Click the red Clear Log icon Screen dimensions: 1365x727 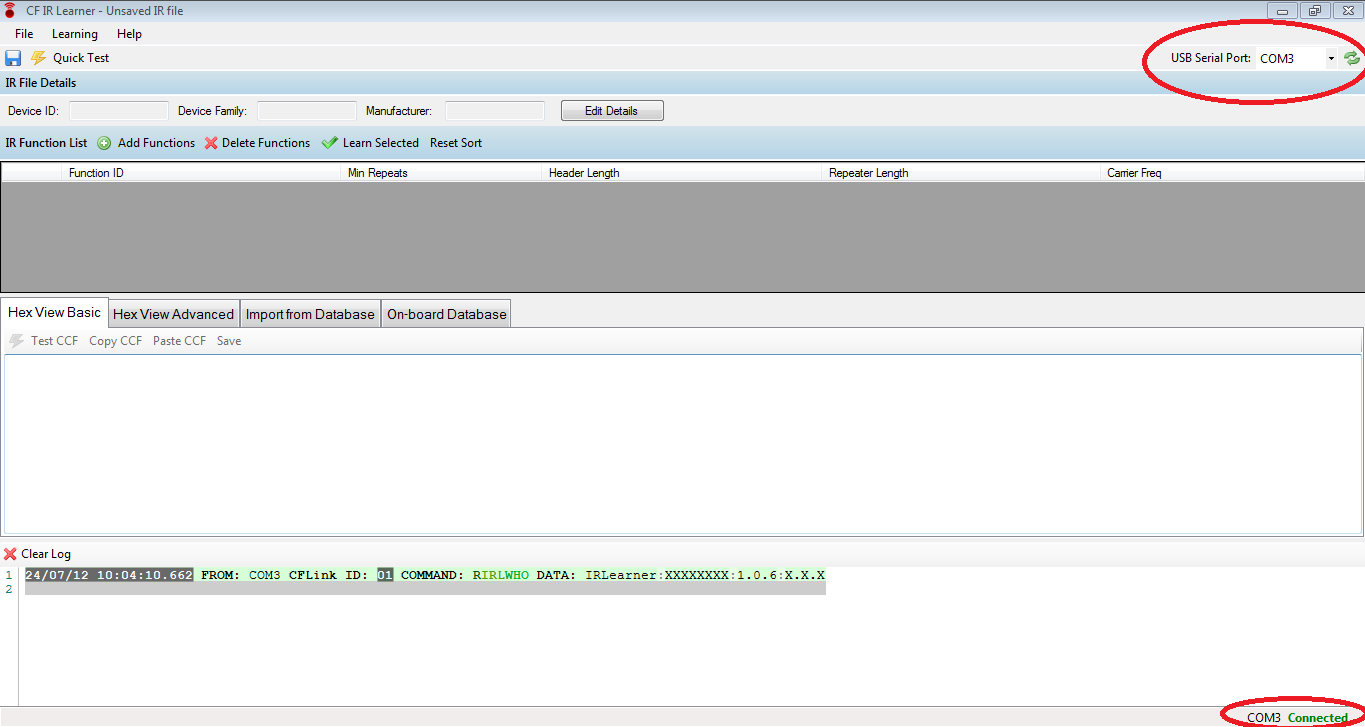10,554
